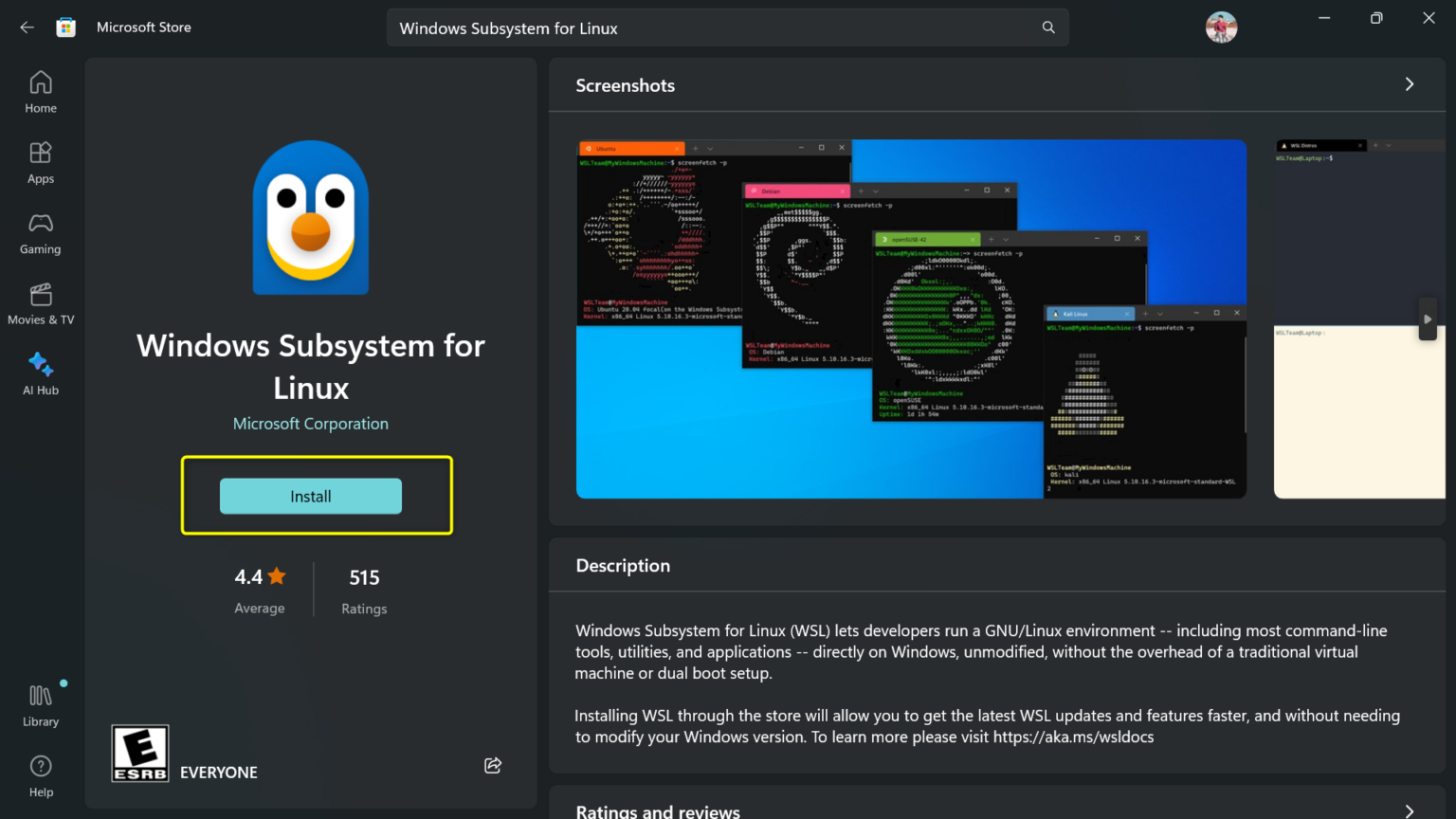Click the ESRB EVERYONE rating
Image resolution: width=1456 pixels, height=819 pixels.
coord(139,753)
